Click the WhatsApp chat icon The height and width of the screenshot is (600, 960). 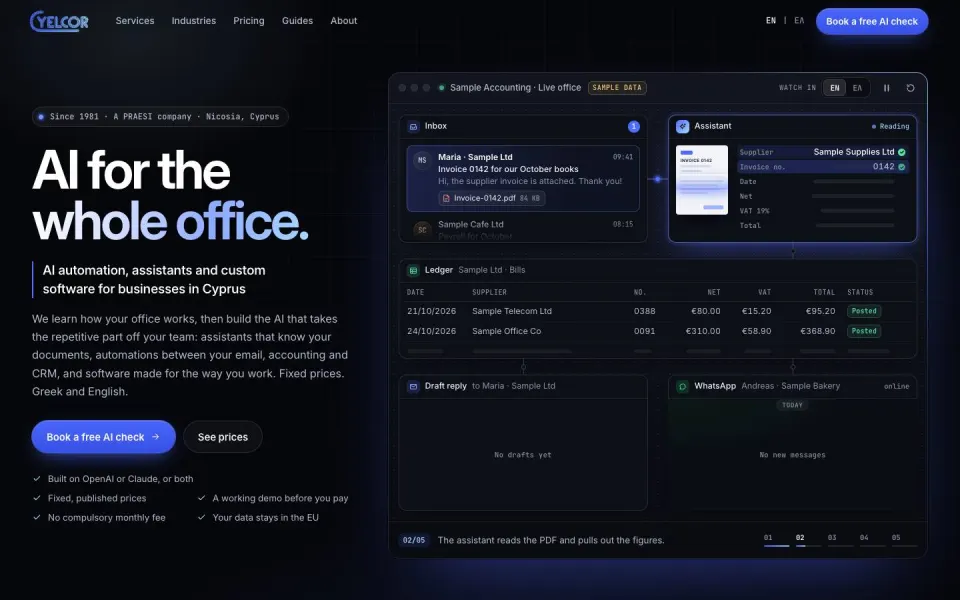pyautogui.click(x=682, y=386)
